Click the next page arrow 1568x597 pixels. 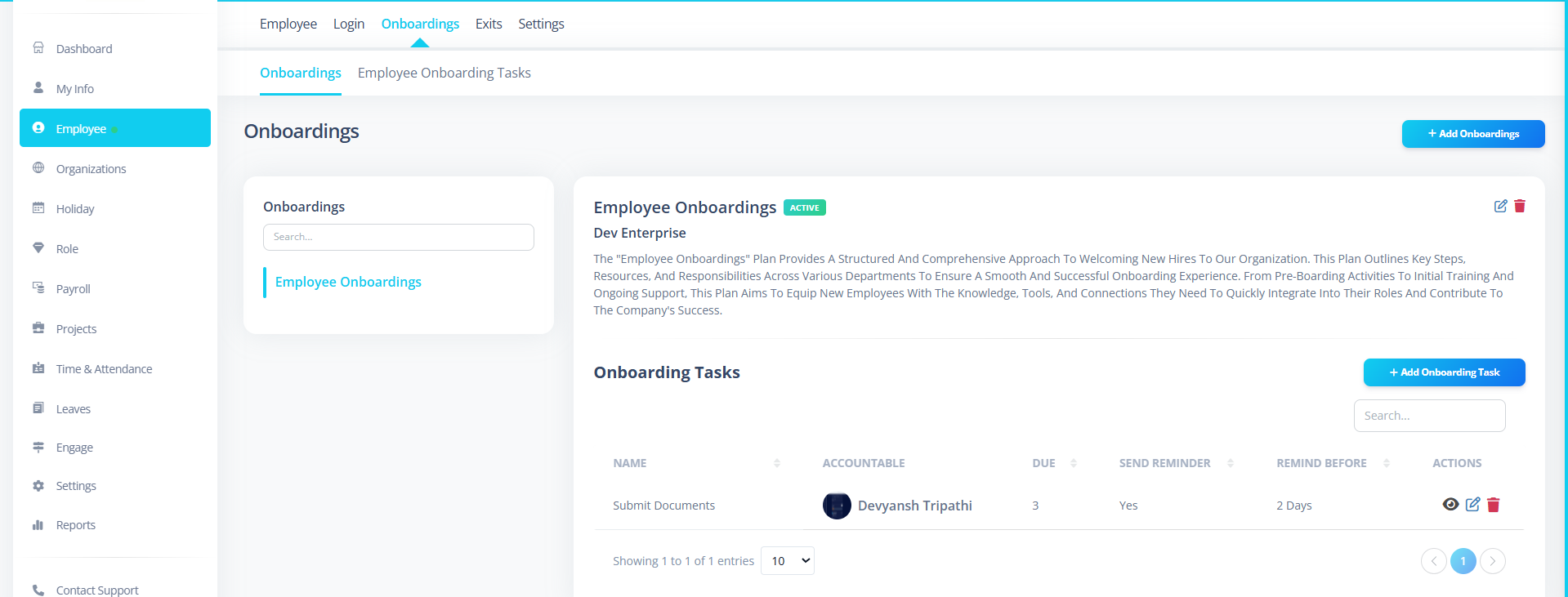[1493, 561]
